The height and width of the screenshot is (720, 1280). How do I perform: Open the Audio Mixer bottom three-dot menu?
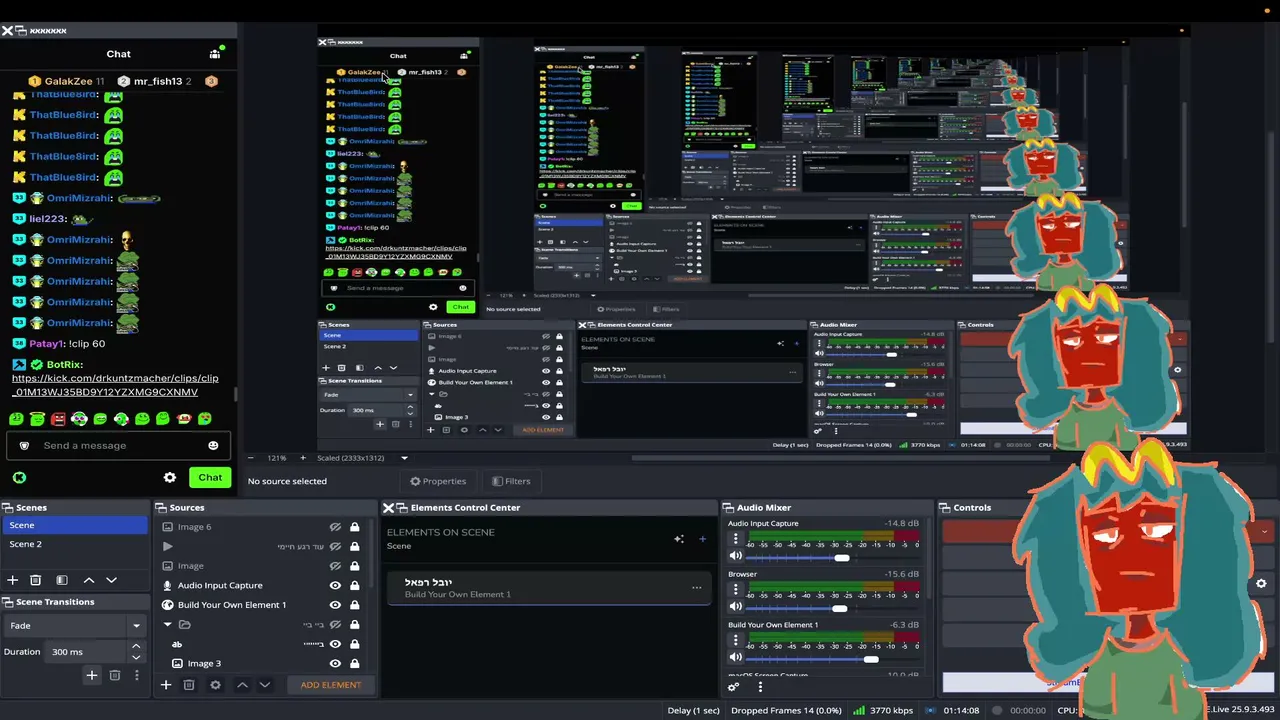click(760, 687)
